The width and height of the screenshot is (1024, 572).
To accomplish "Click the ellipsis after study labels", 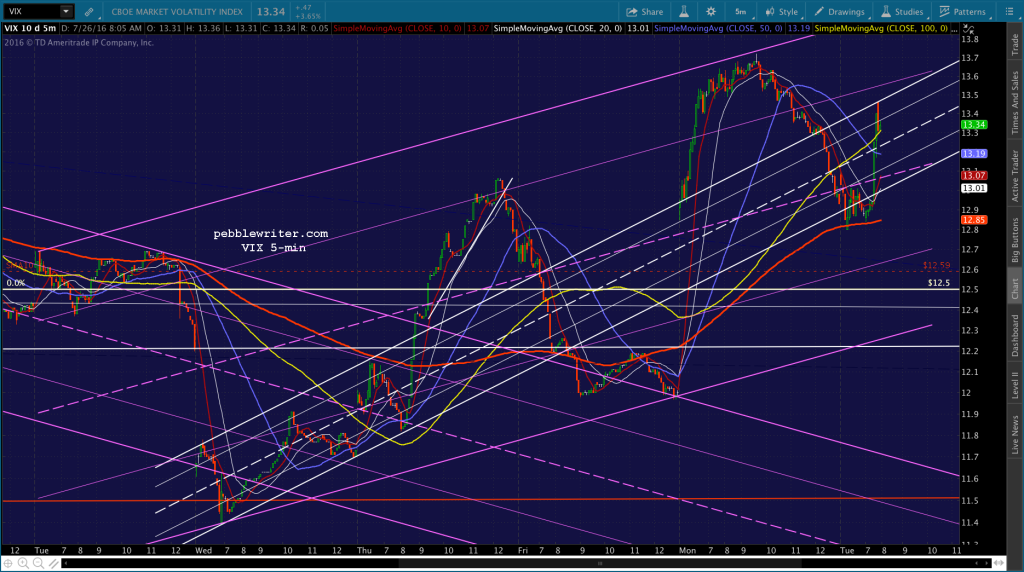I will pos(955,29).
